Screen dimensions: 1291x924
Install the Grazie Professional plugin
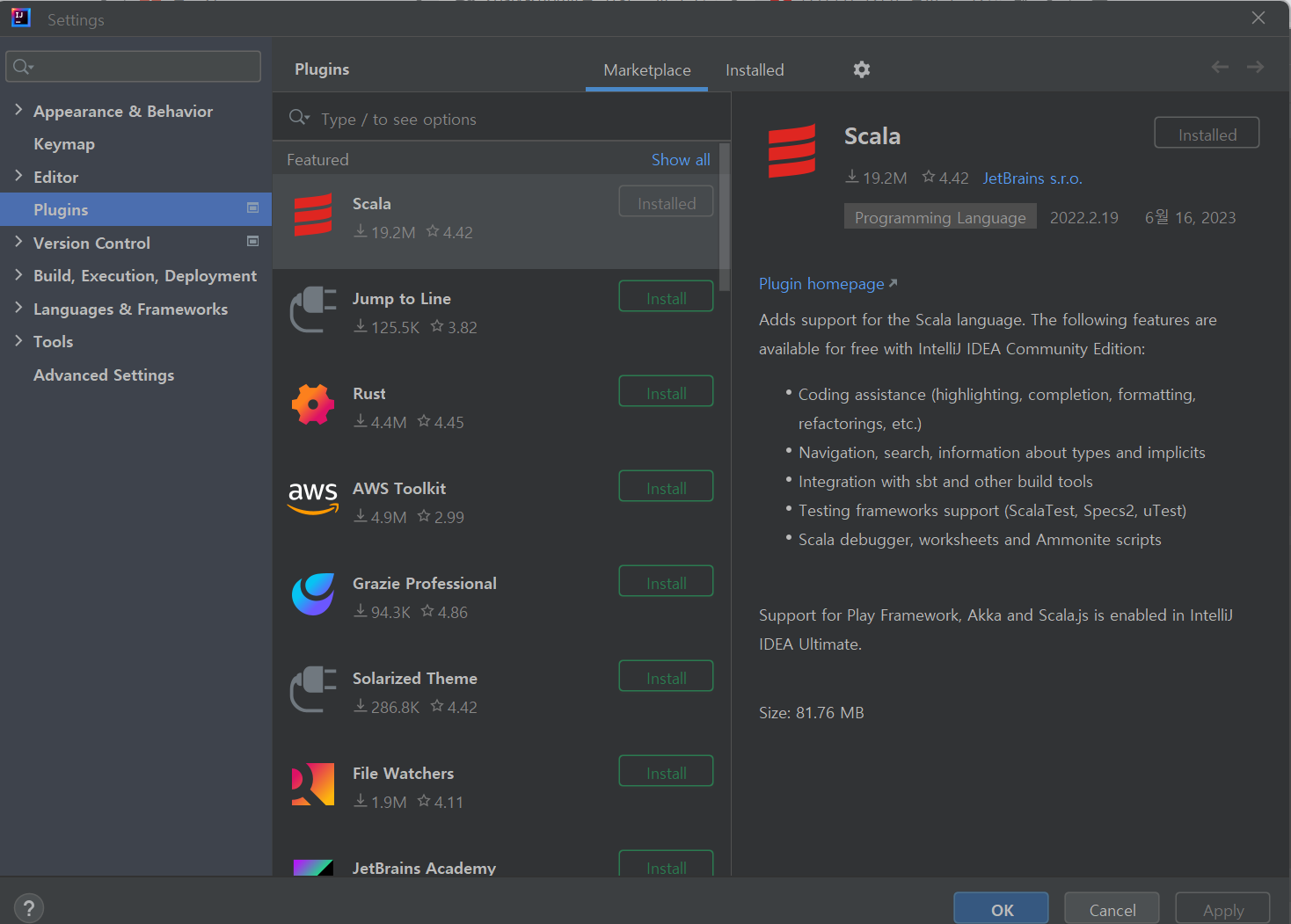click(x=666, y=581)
